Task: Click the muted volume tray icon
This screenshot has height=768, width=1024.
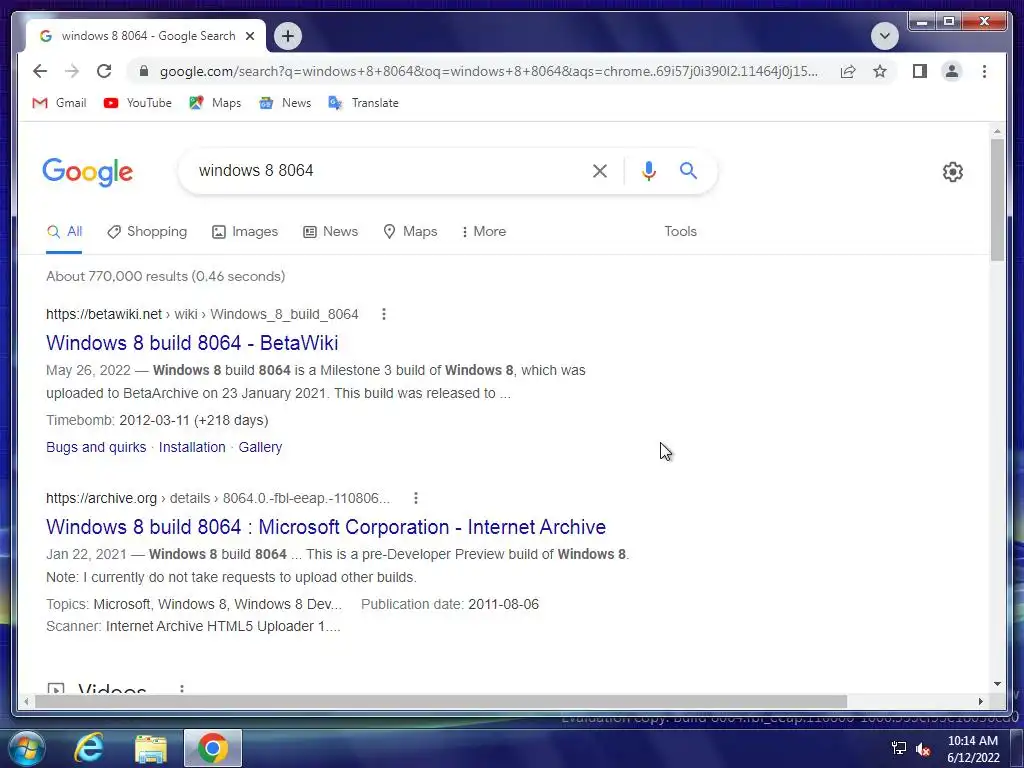Action: click(x=923, y=749)
